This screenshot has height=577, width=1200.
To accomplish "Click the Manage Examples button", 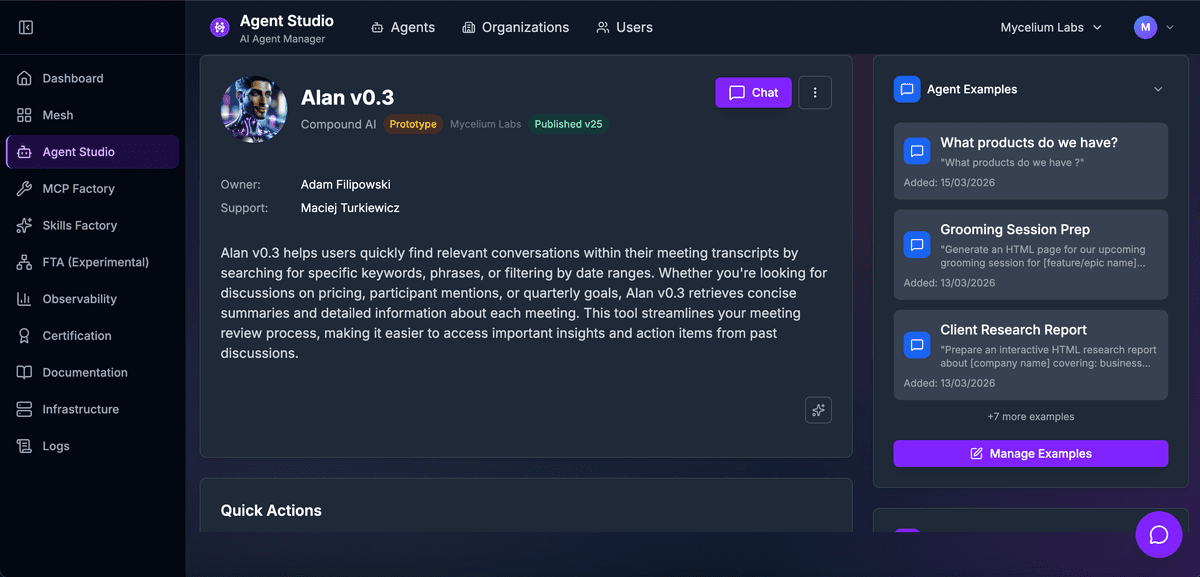I will point(1030,454).
